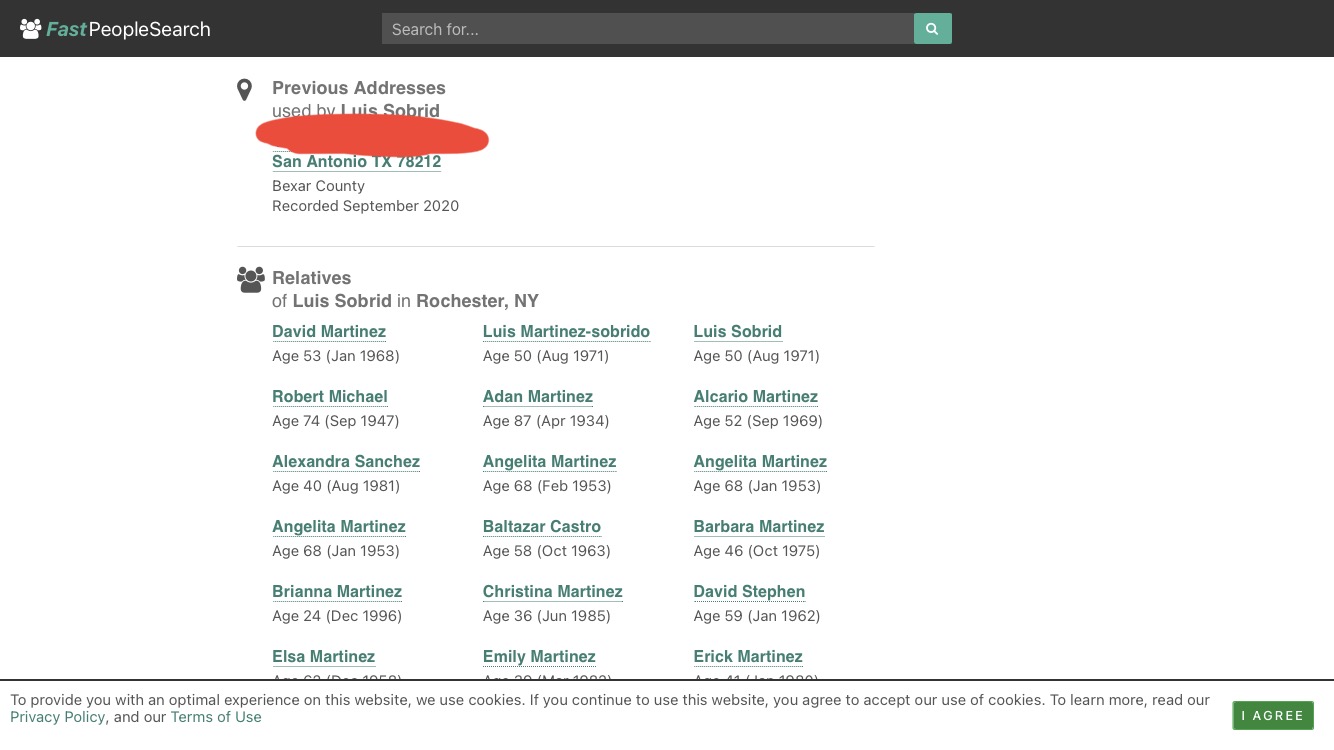The height and width of the screenshot is (750, 1334).
Task: Click Age 36 (Jun 1985) text
Action: pyautogui.click(x=547, y=616)
